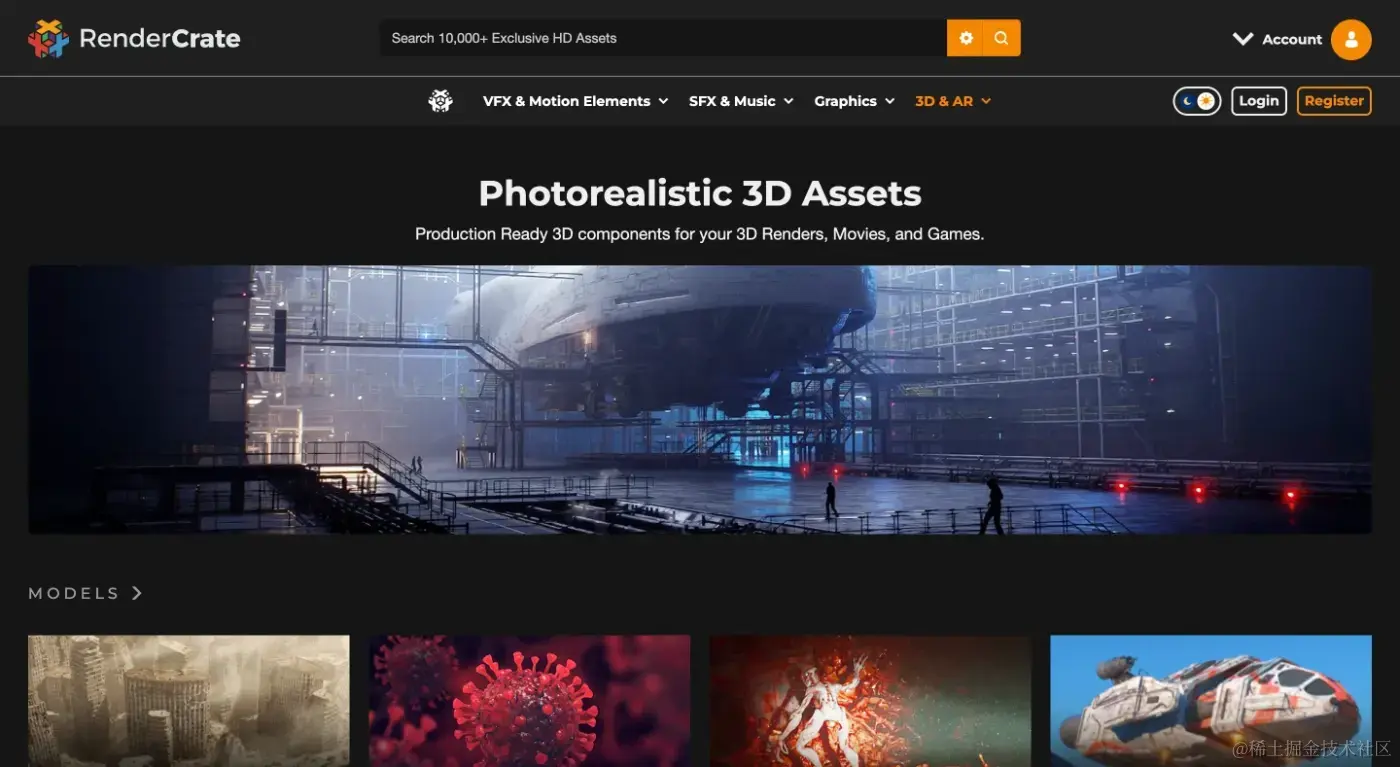
Task: Open the red virus model thumbnail
Action: point(529,700)
